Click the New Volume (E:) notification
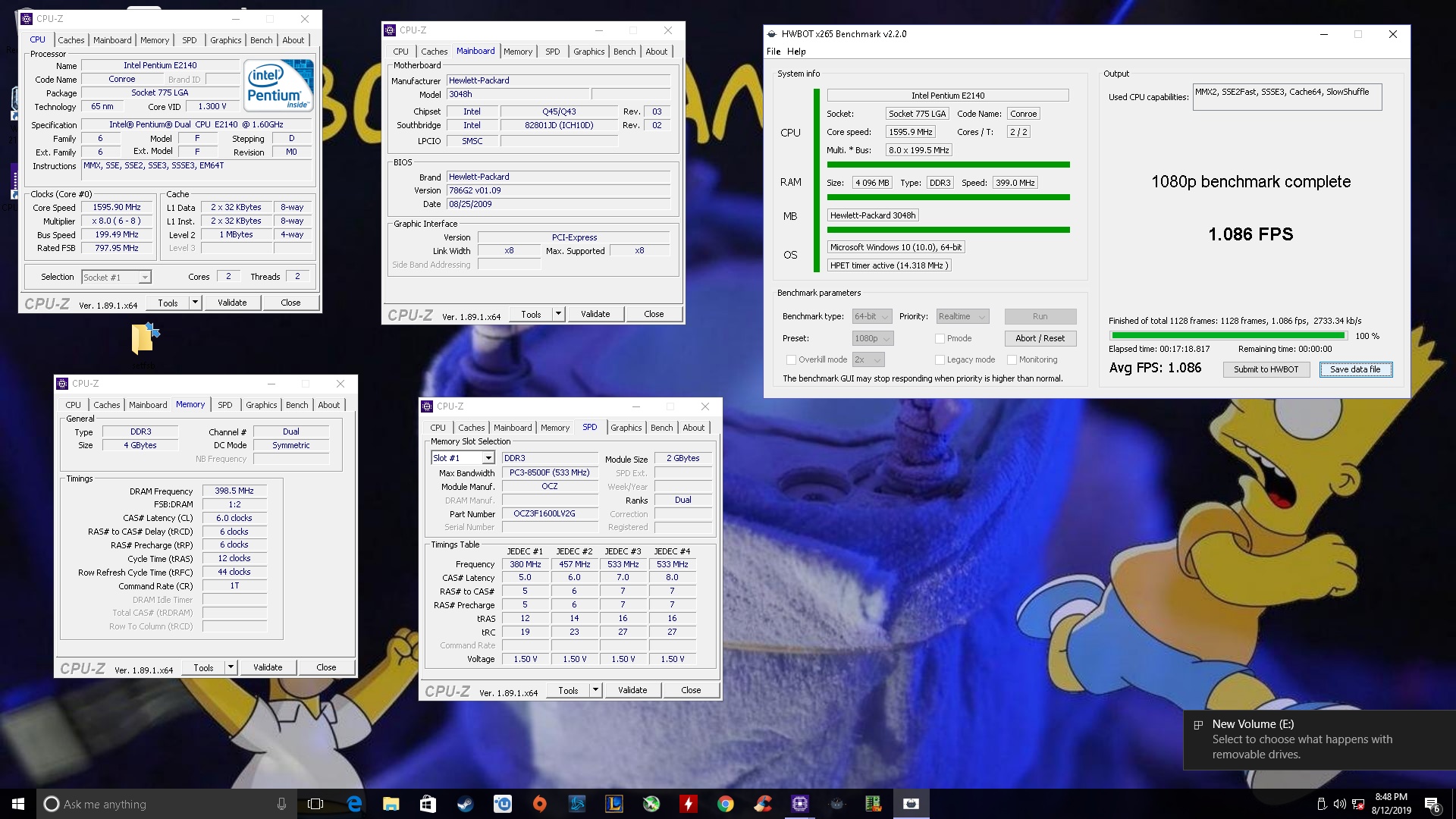Viewport: 1456px width, 819px height. click(1319, 739)
